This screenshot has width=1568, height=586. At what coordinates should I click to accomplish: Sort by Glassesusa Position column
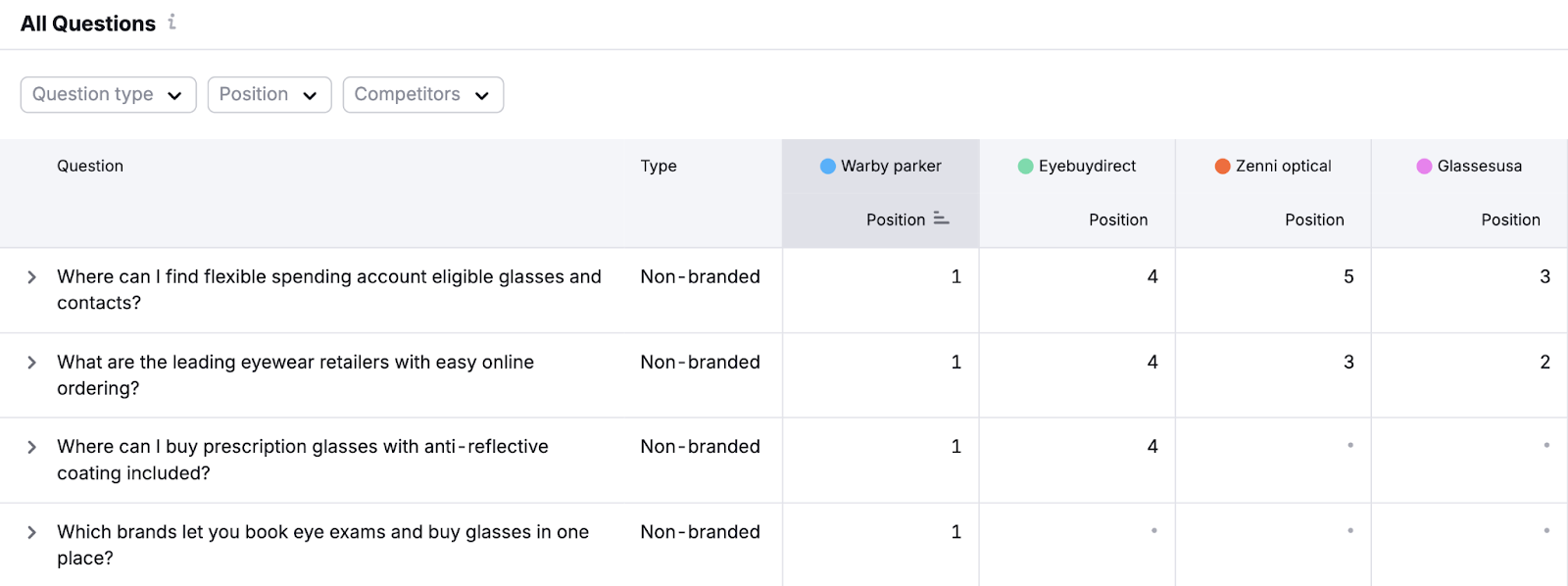point(1510,220)
